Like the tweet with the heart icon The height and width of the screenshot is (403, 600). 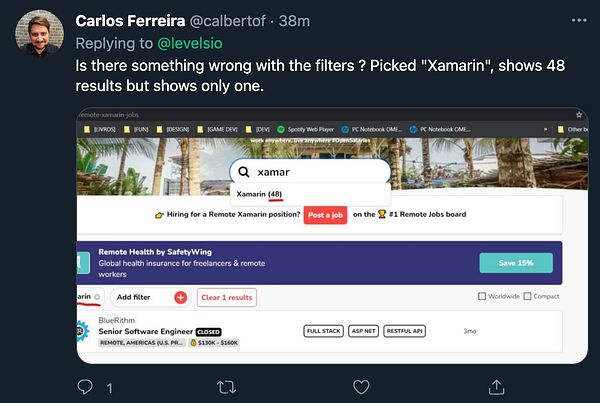click(x=361, y=387)
